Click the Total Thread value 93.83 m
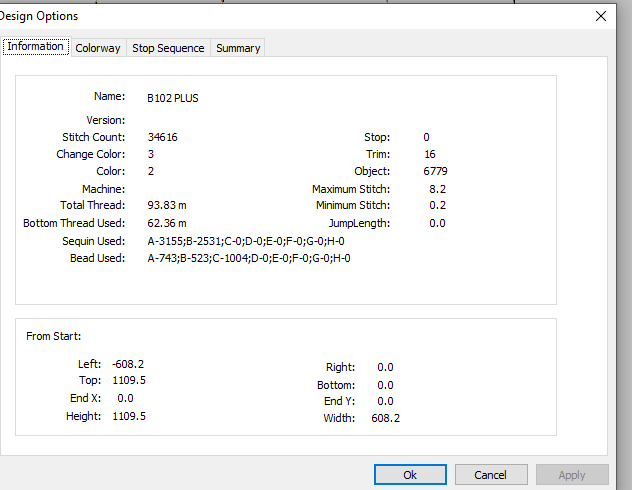632x490 pixels. (167, 206)
